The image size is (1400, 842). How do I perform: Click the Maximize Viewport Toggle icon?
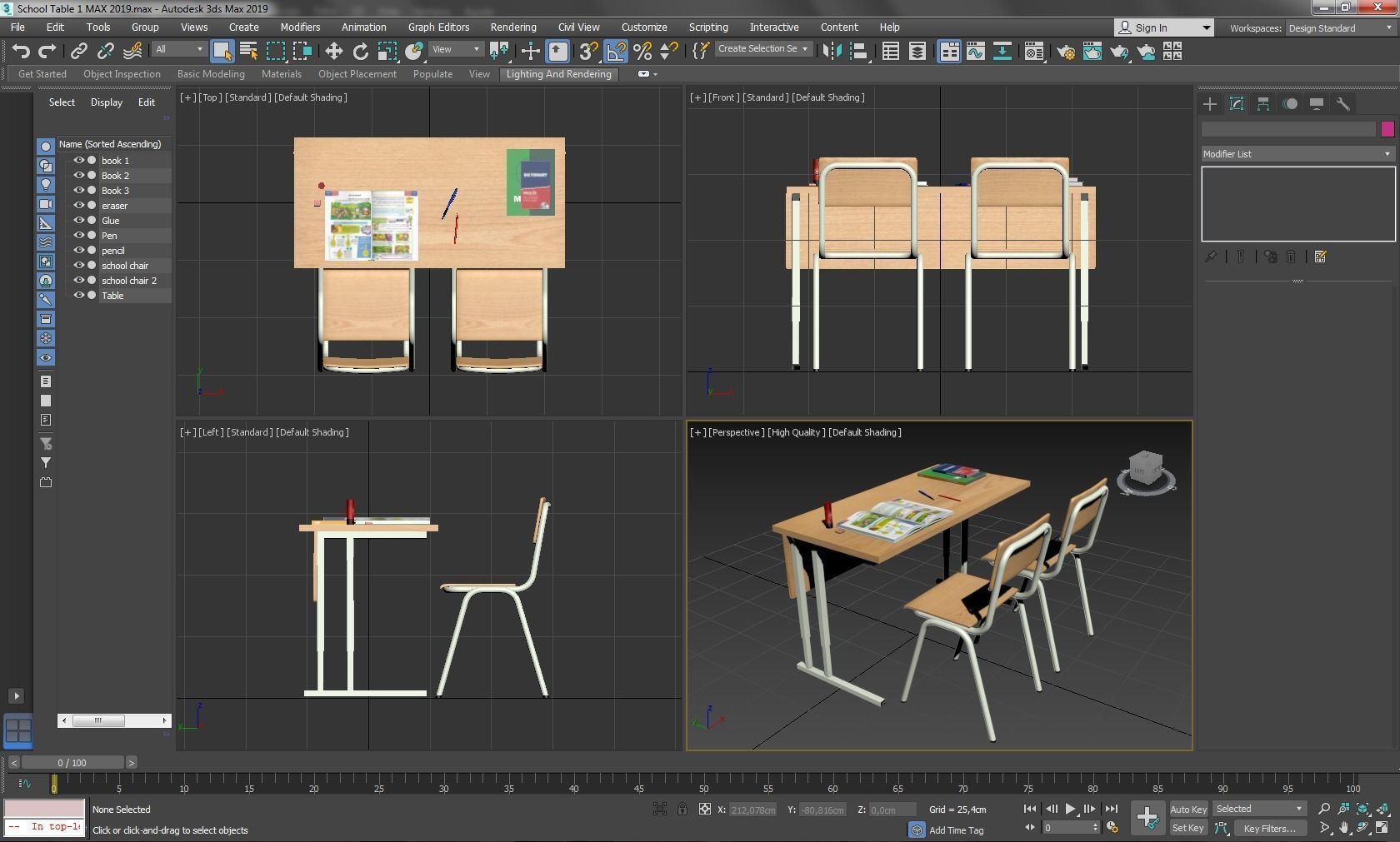tap(1382, 828)
